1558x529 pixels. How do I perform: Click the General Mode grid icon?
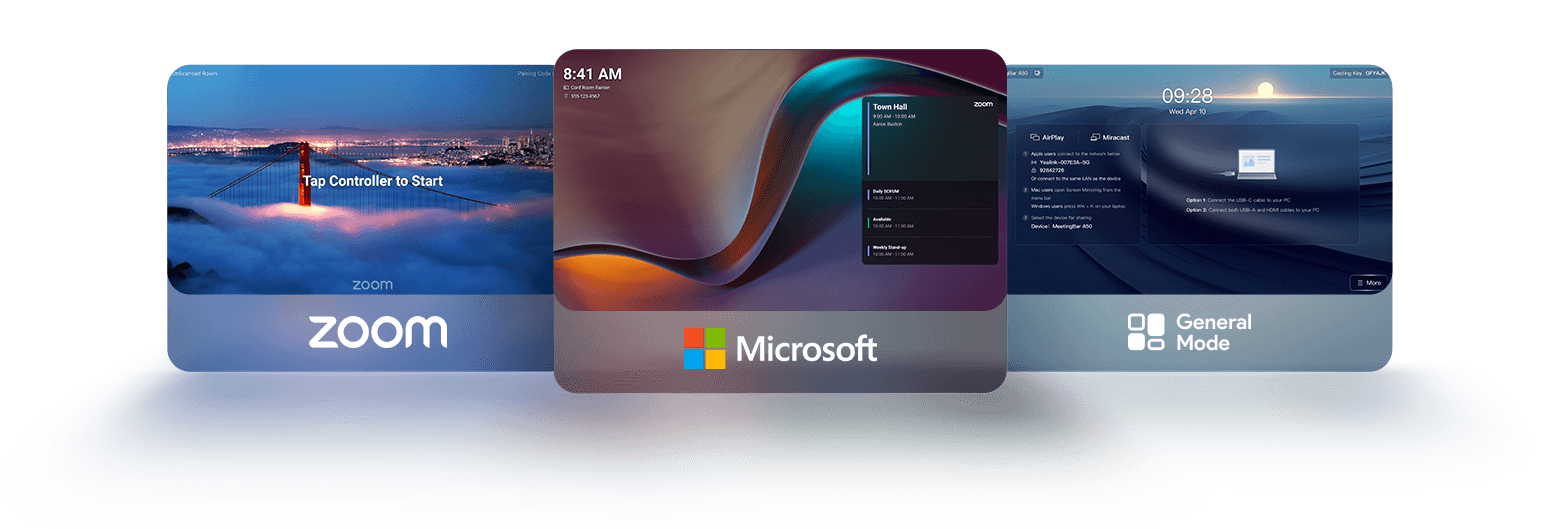point(1146,332)
